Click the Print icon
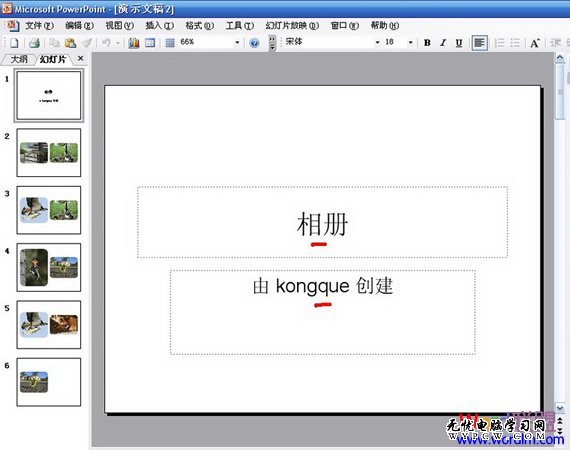 pyautogui.click(x=34, y=43)
